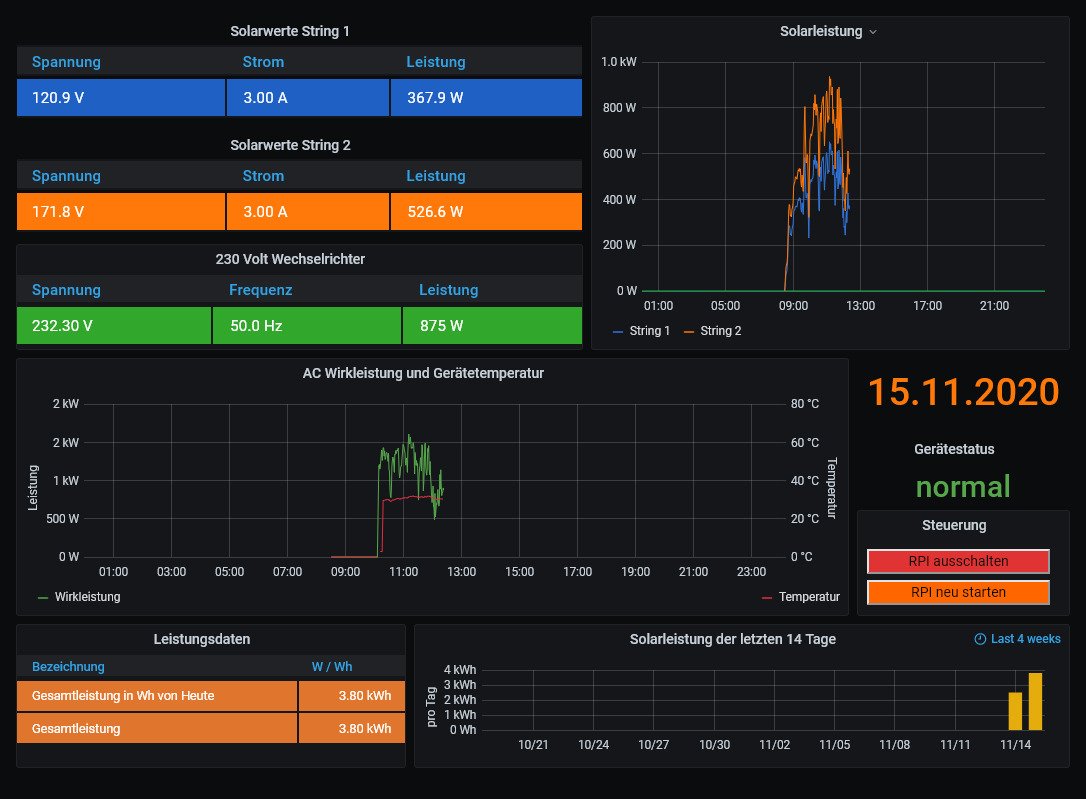This screenshot has width=1086, height=799.
Task: Click the green normal Gerätestatus value
Action: 962,487
